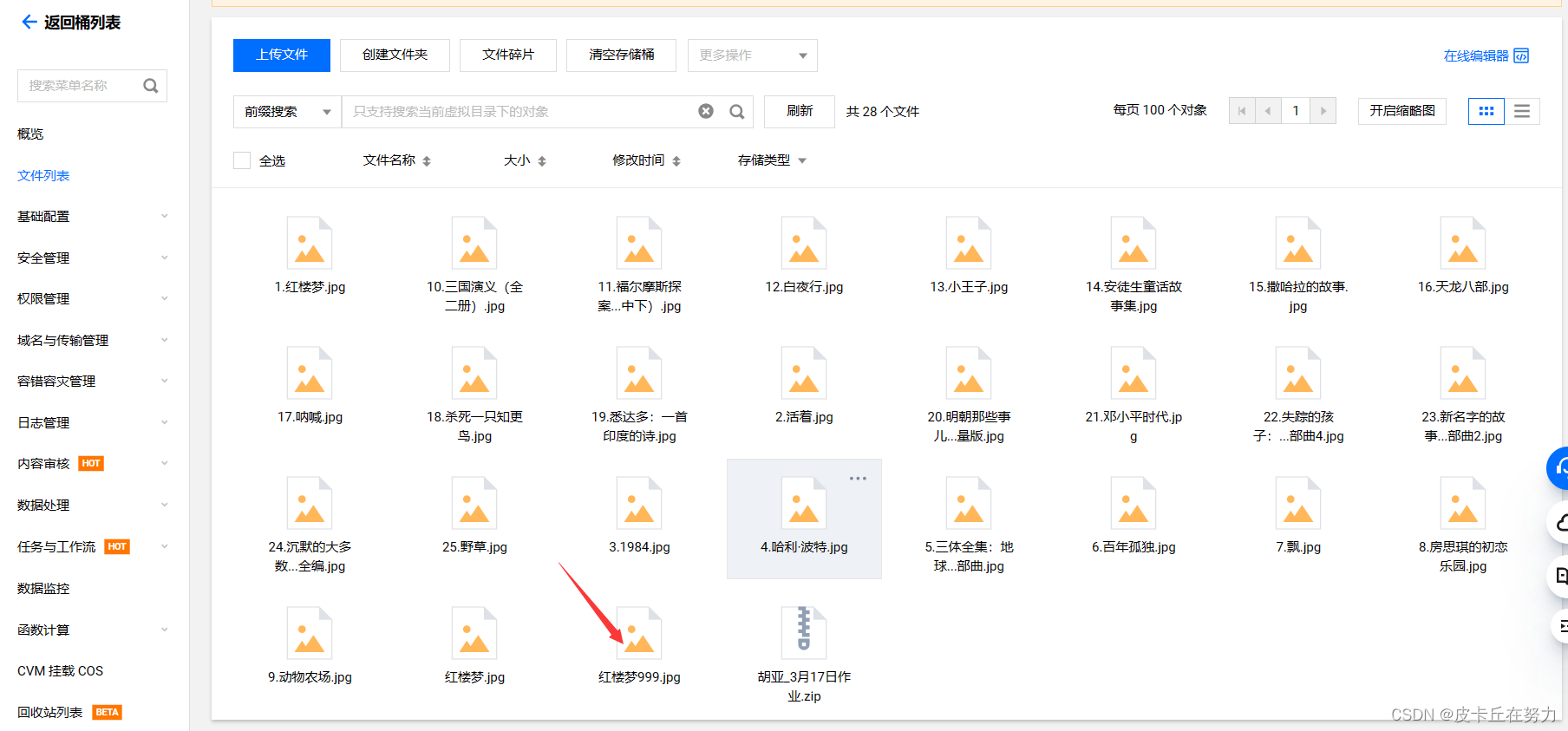Click the 文件碎片 button
The height and width of the screenshot is (731, 1568).
[x=508, y=55]
